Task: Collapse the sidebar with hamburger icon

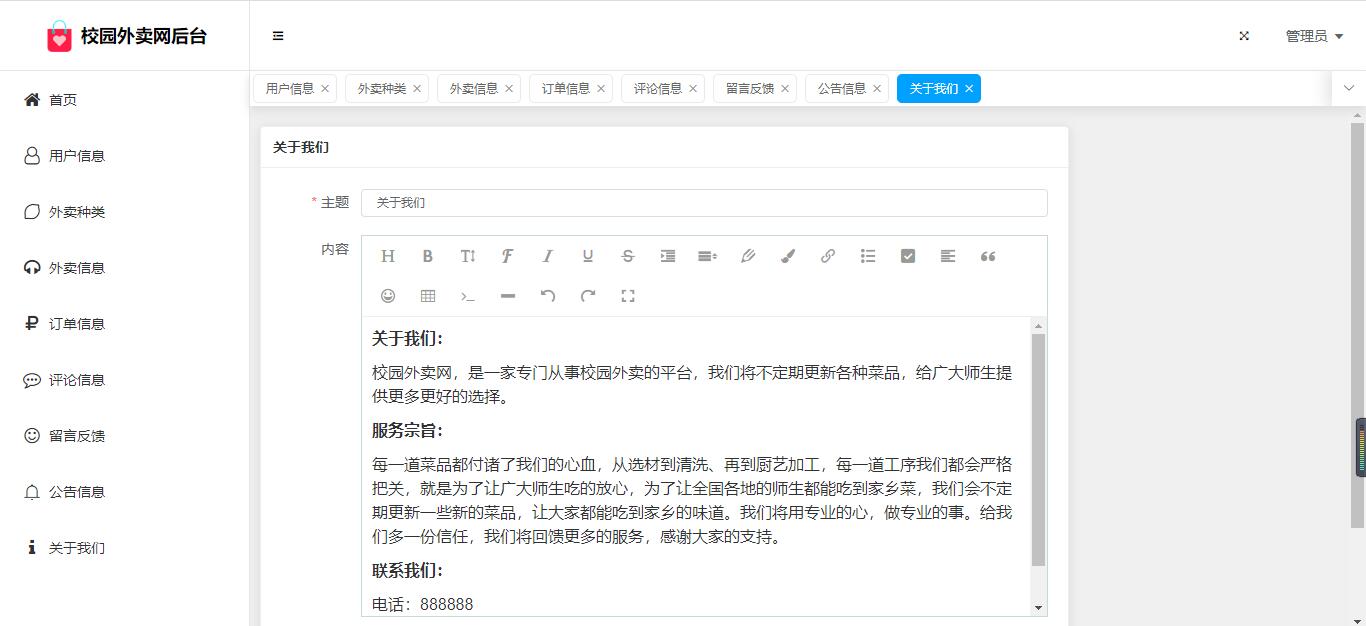Action: tap(278, 36)
